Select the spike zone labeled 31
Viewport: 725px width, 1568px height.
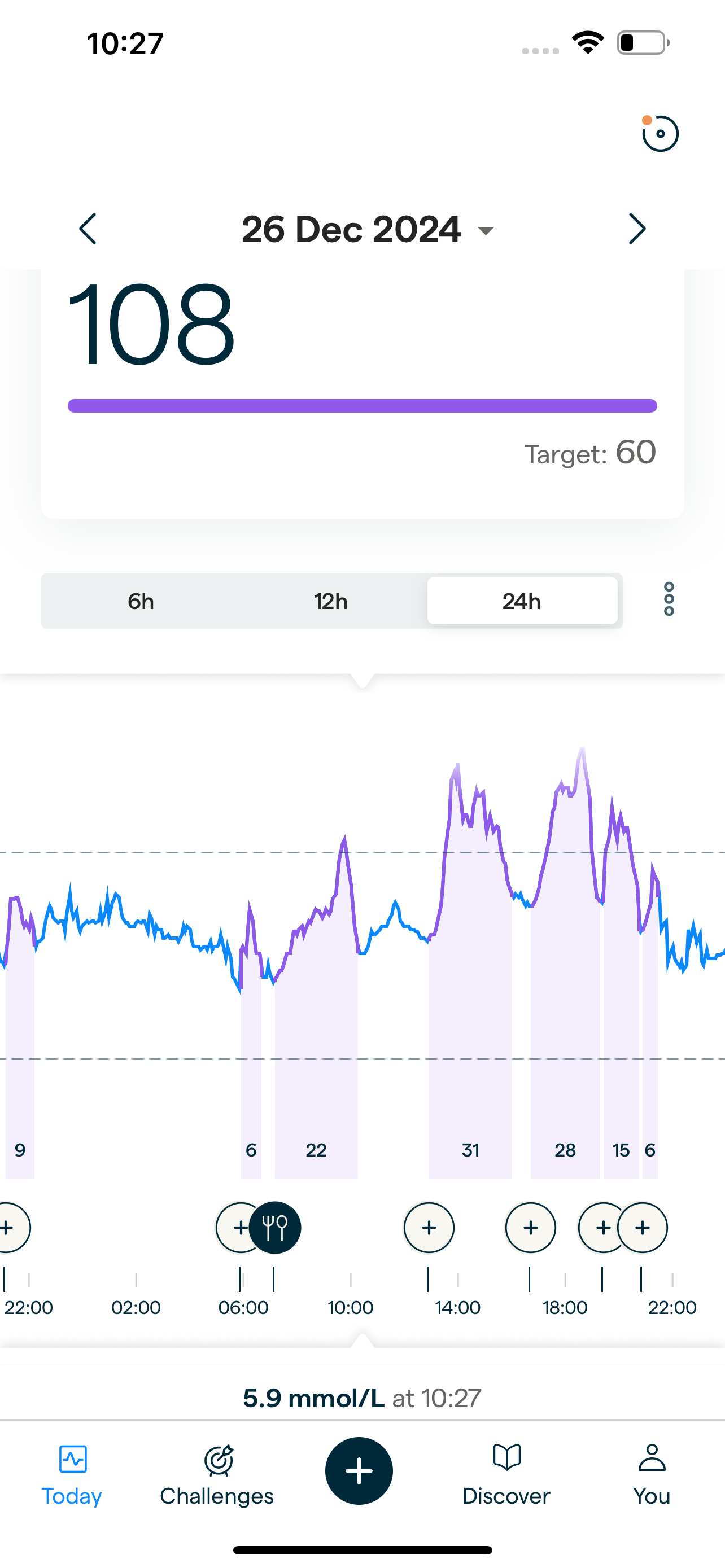point(470,1149)
